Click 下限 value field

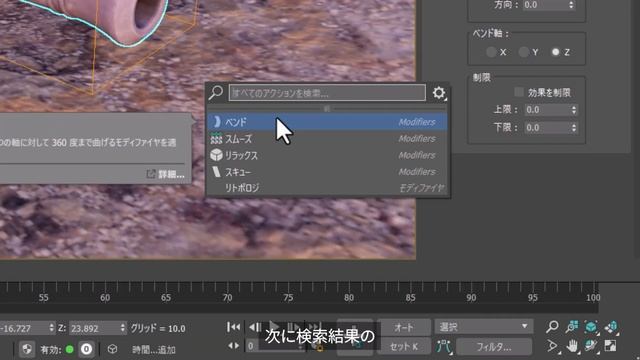(546, 128)
